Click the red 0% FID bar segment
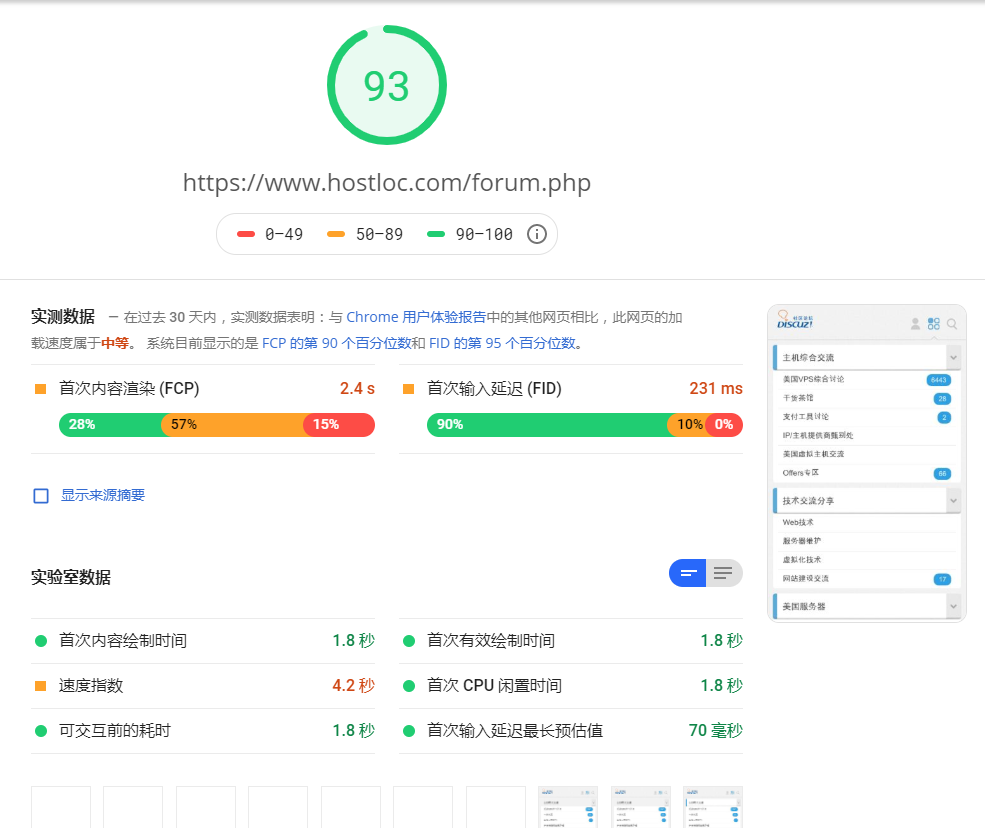The image size is (985, 828). (x=724, y=425)
